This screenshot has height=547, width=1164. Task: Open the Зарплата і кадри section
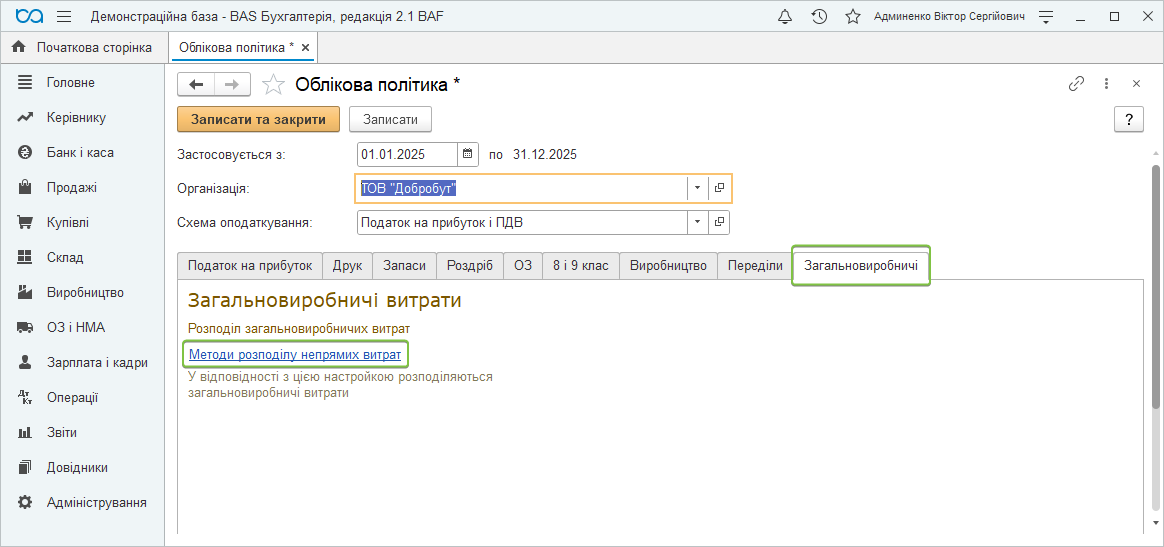click(x=97, y=363)
